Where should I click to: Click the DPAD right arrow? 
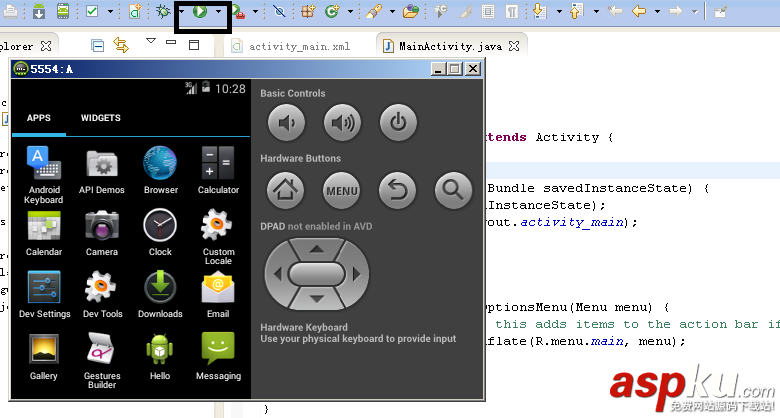(356, 274)
